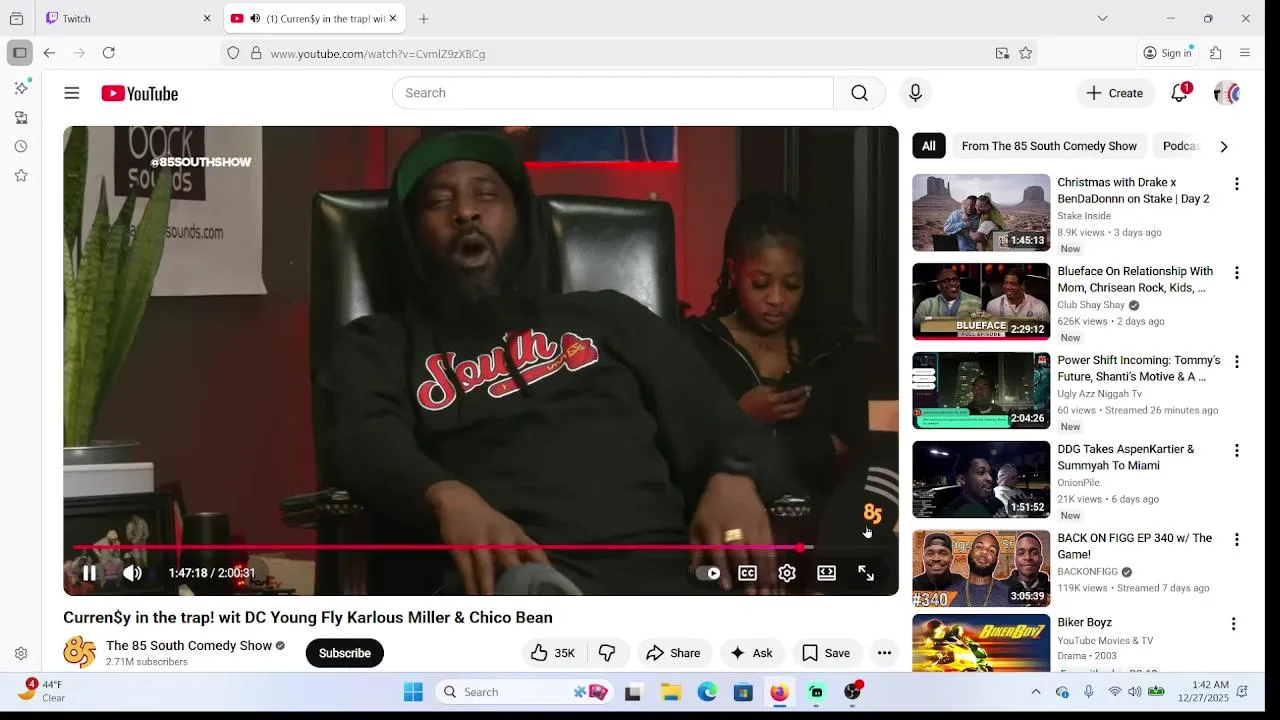Click the magnifier search button
This screenshot has height=720, width=1280.
(859, 93)
